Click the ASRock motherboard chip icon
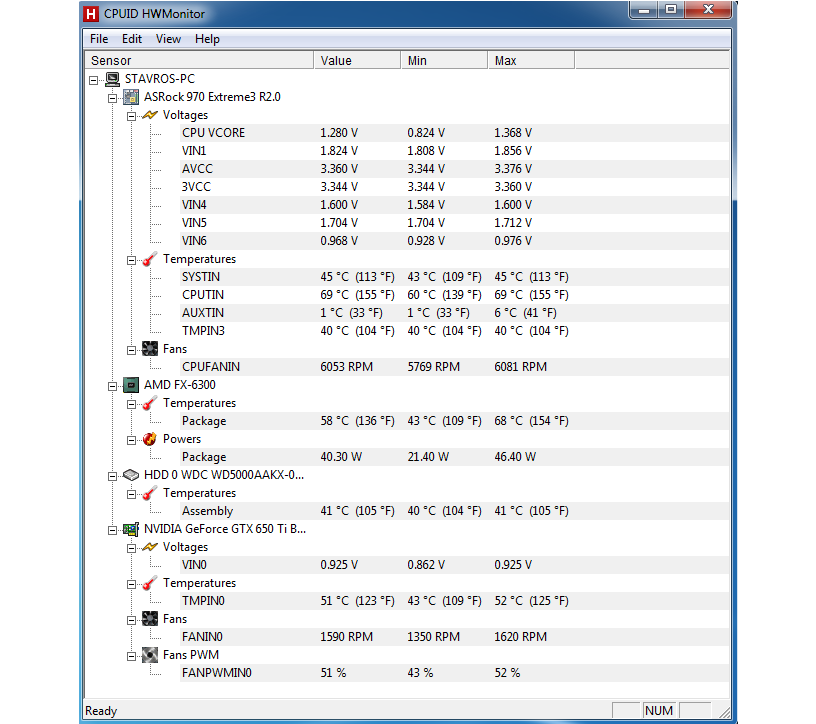Image resolution: width=816 pixels, height=724 pixels. (131, 97)
